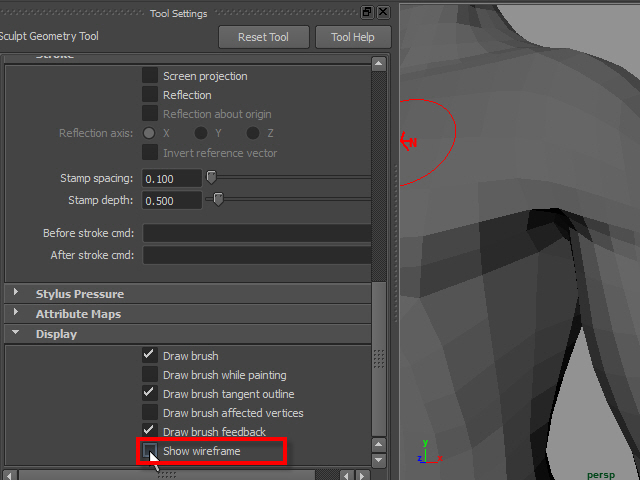
Task: Check the Reflection option
Action: pyautogui.click(x=150, y=95)
